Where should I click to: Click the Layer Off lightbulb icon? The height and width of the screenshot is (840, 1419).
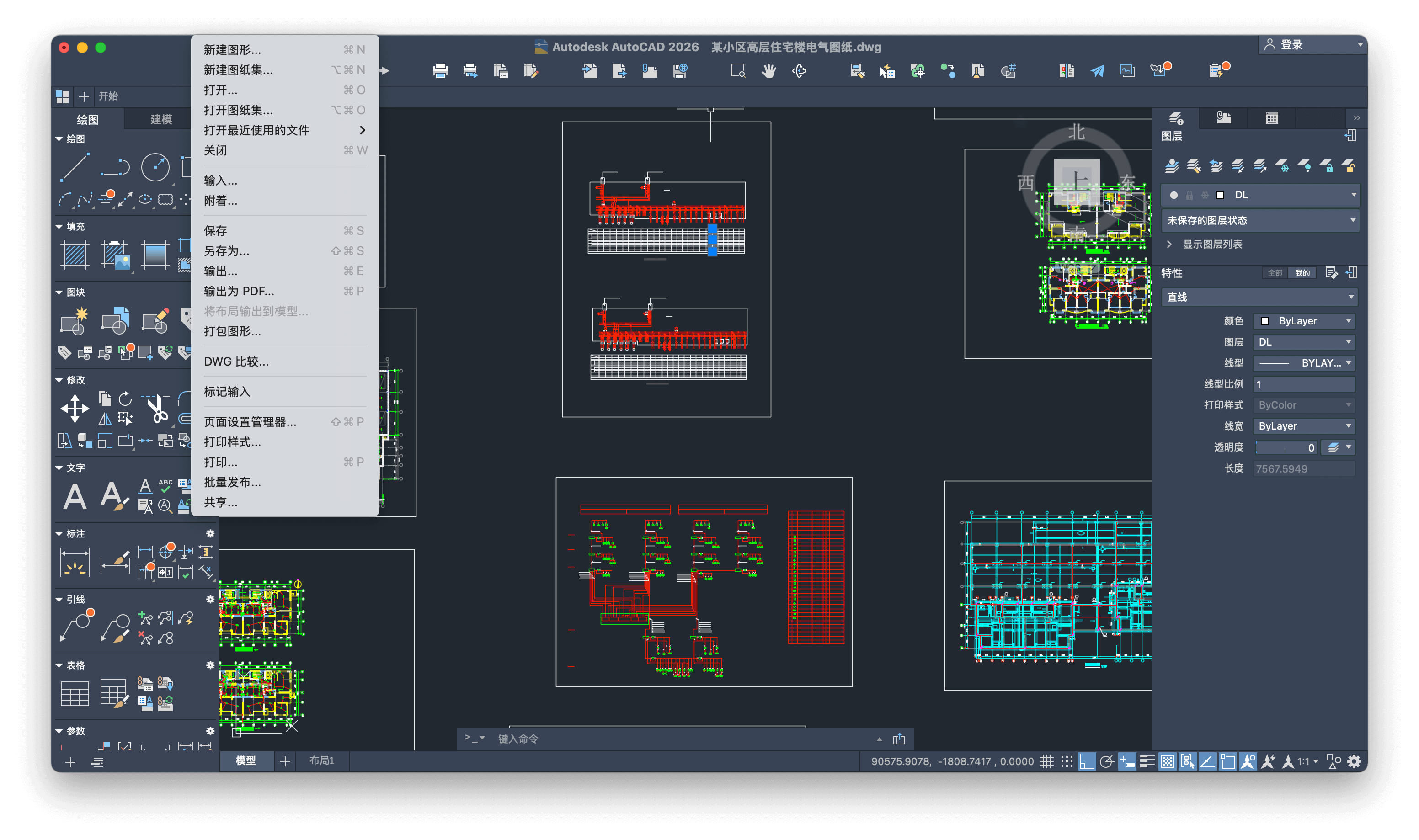(1304, 166)
